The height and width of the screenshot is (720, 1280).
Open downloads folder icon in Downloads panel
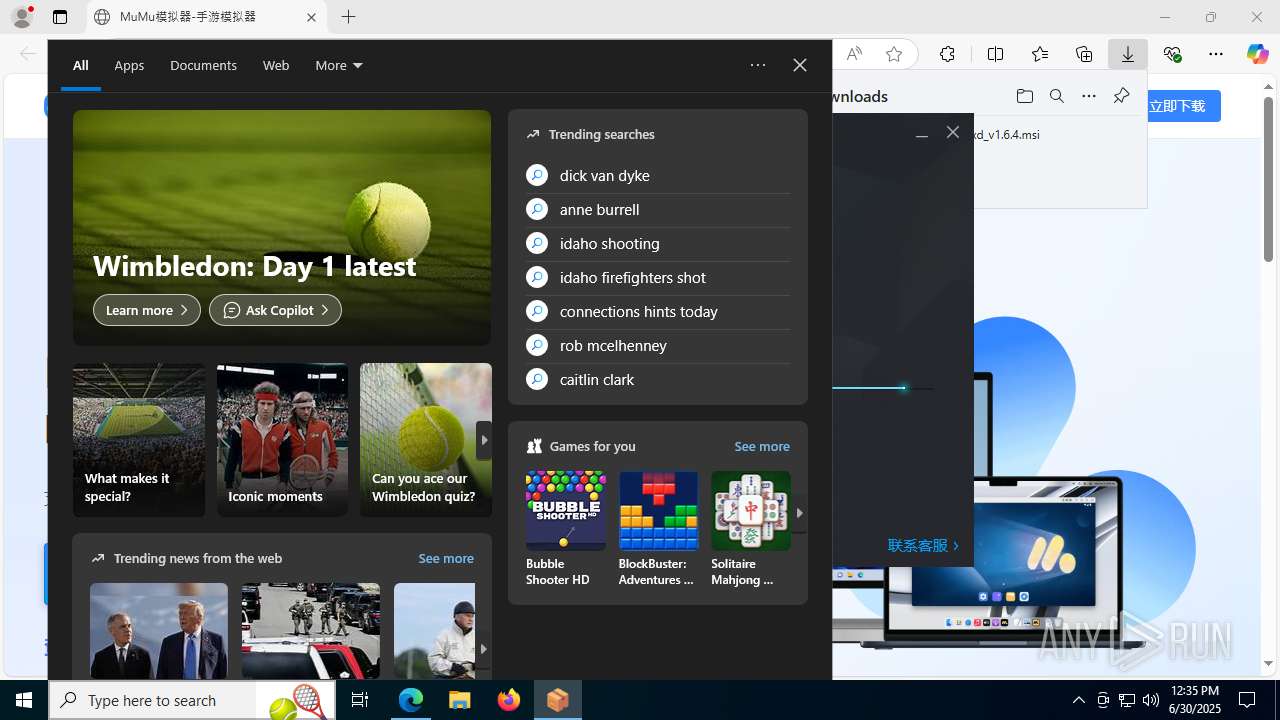(1025, 96)
